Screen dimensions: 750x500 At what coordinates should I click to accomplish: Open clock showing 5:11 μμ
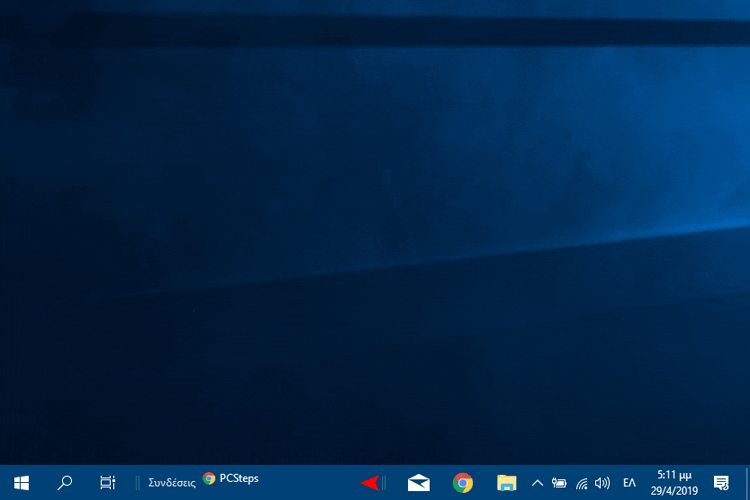coord(674,483)
